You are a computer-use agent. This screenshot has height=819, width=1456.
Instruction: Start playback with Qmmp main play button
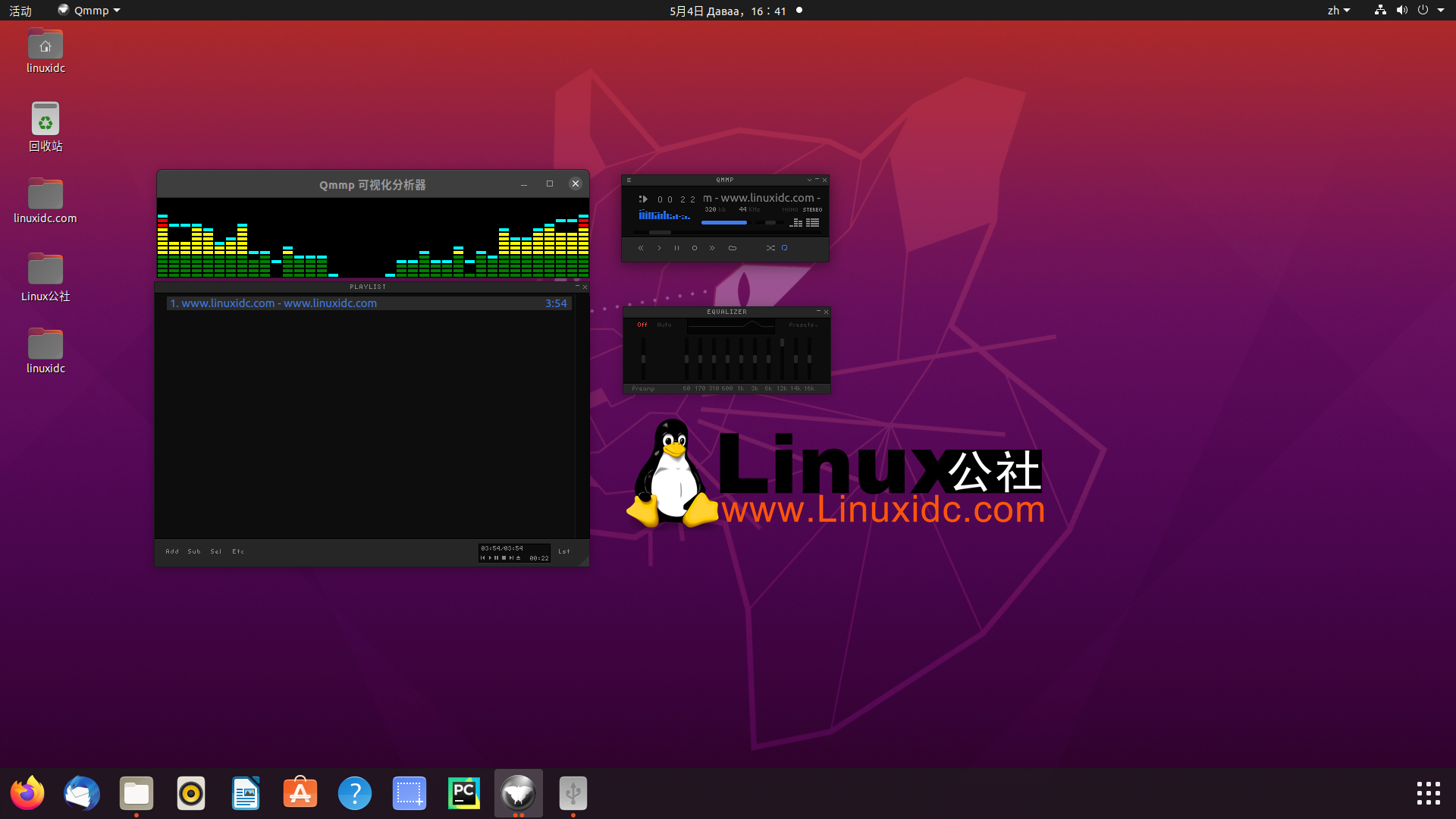659,248
